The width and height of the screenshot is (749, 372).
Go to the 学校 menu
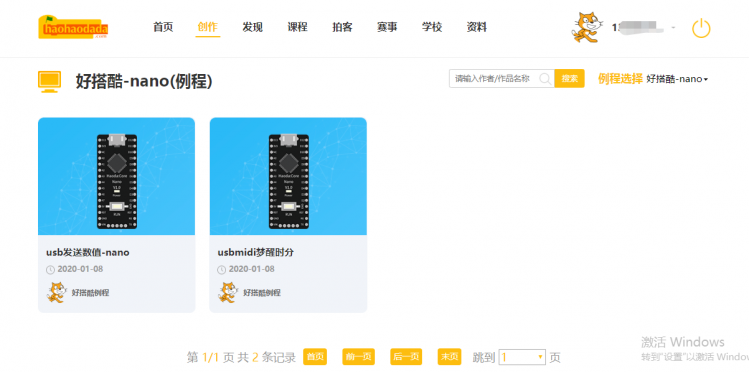point(432,27)
